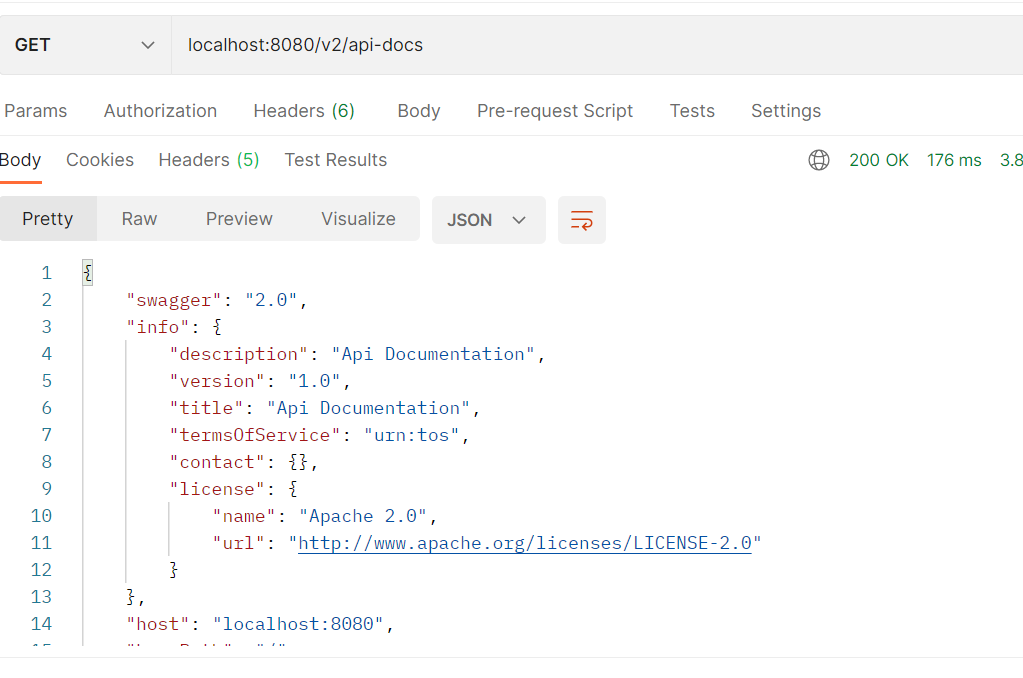1023x678 pixels.
Task: Click the globe network information icon
Action: [819, 160]
